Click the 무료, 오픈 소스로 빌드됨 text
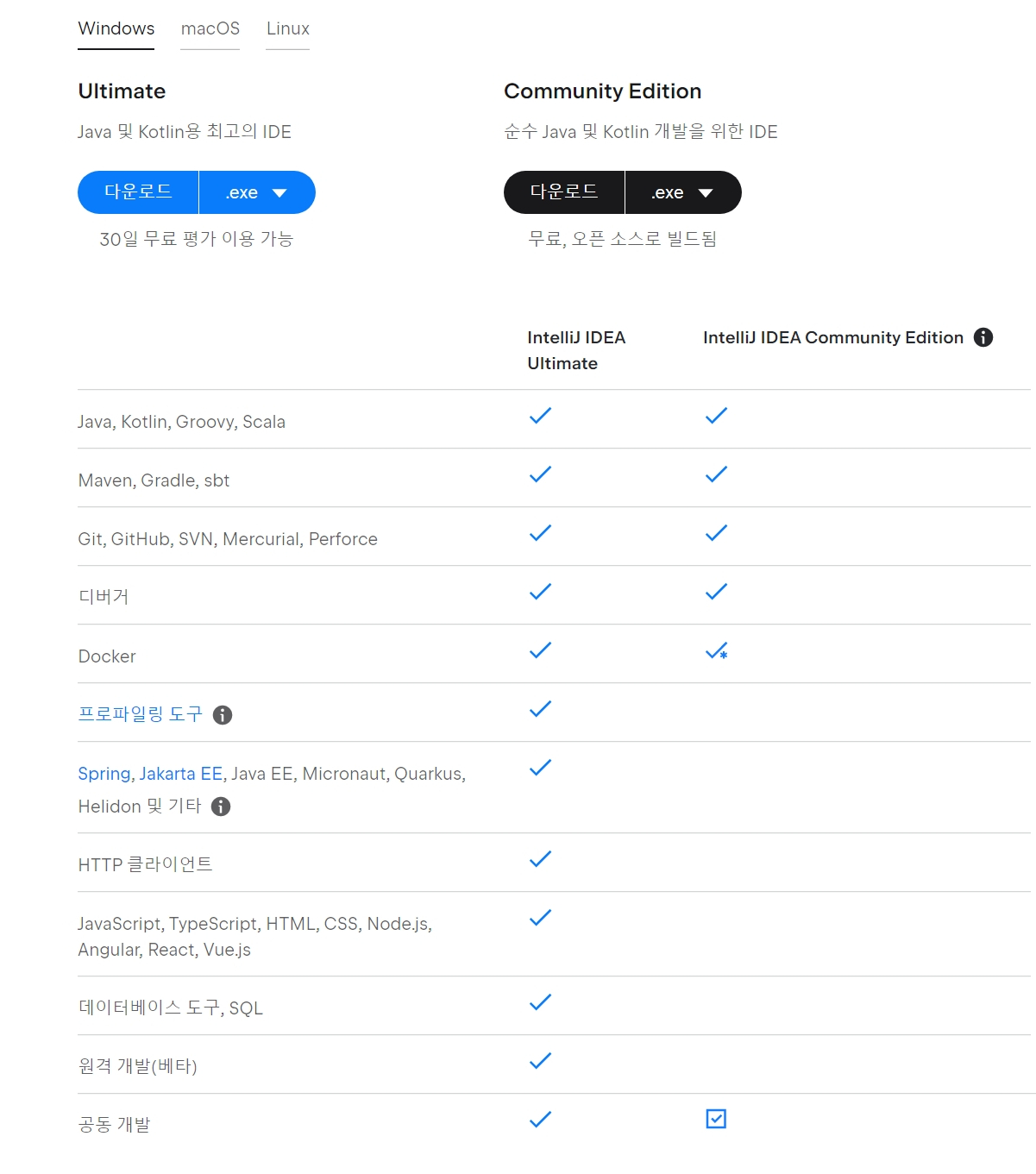 (x=623, y=239)
